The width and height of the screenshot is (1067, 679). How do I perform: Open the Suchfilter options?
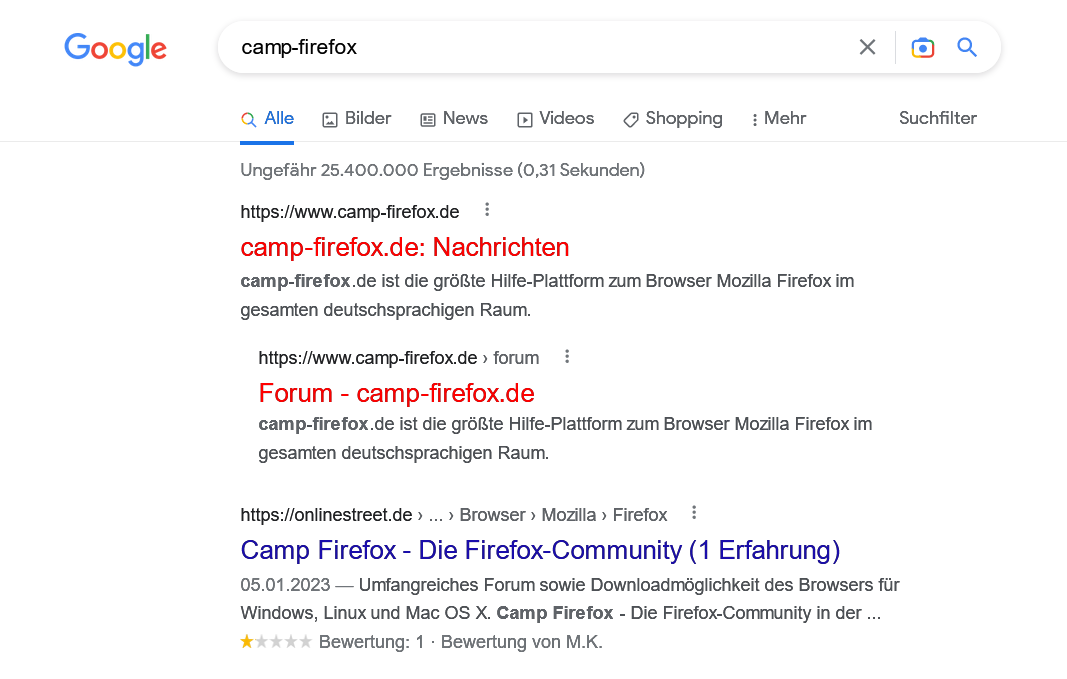tap(937, 118)
